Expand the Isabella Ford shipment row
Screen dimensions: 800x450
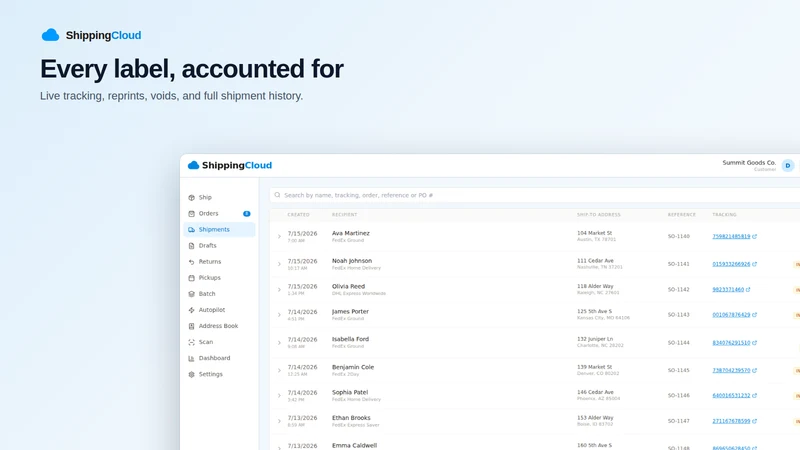coord(279,342)
